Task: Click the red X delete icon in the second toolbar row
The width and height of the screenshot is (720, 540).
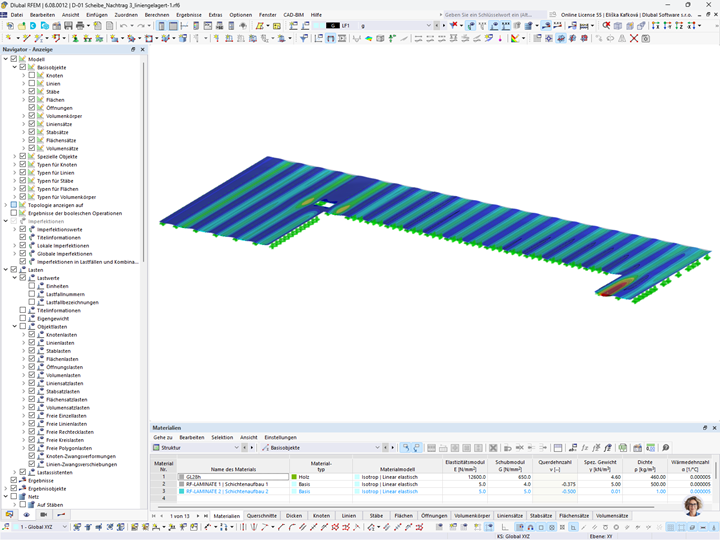Action: click(634, 39)
